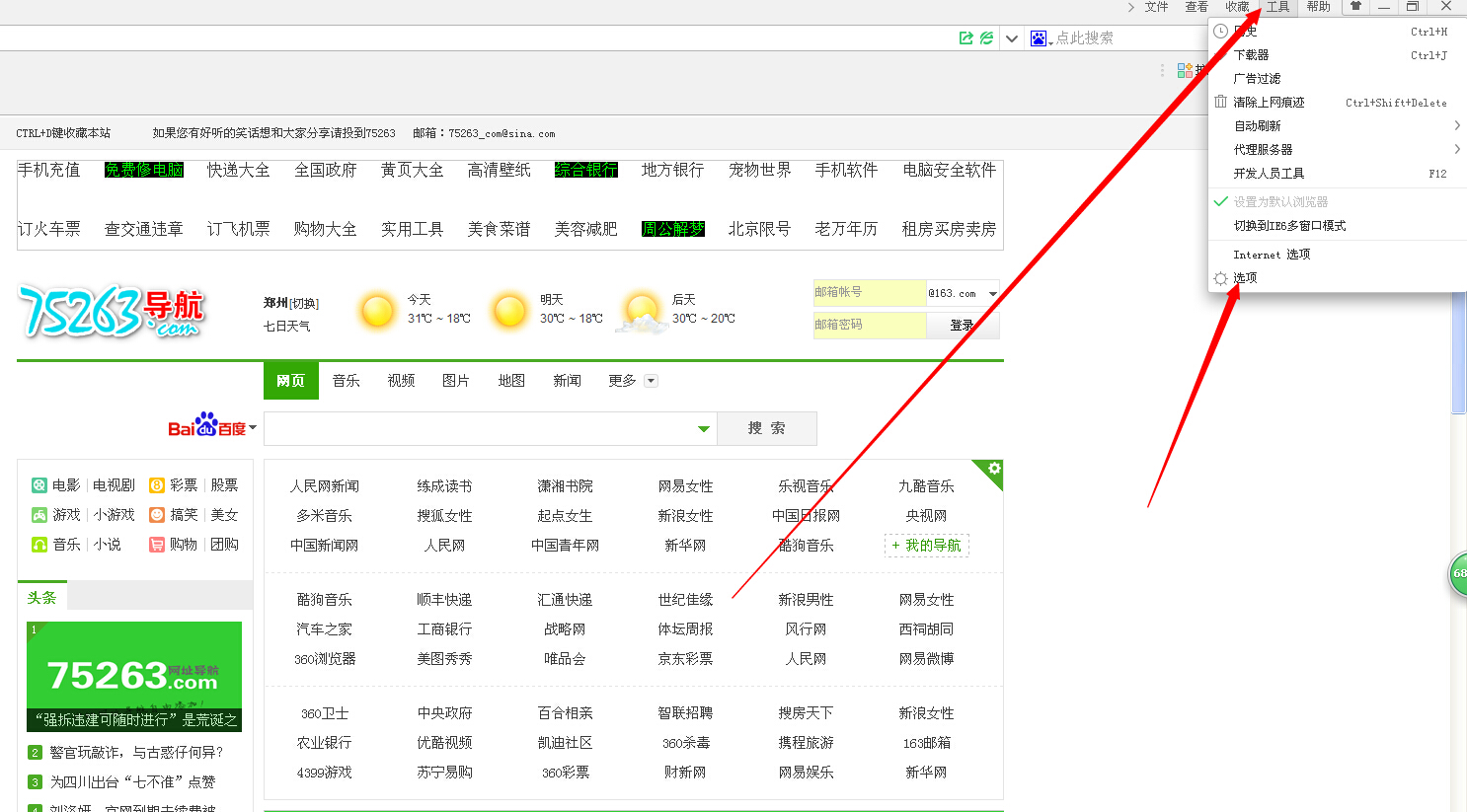Expand the 更多 search category dropdown
The image size is (1467, 812).
tap(651, 381)
